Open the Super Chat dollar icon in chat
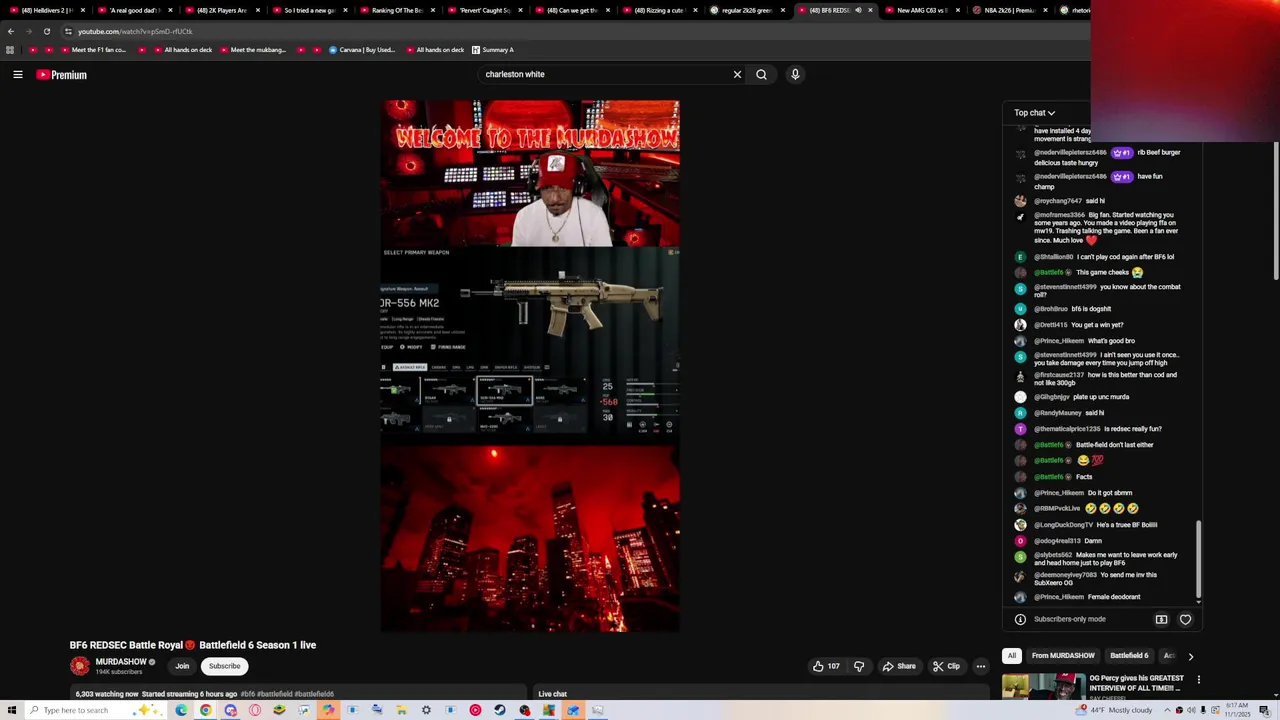This screenshot has height=720, width=1280. pos(1161,619)
